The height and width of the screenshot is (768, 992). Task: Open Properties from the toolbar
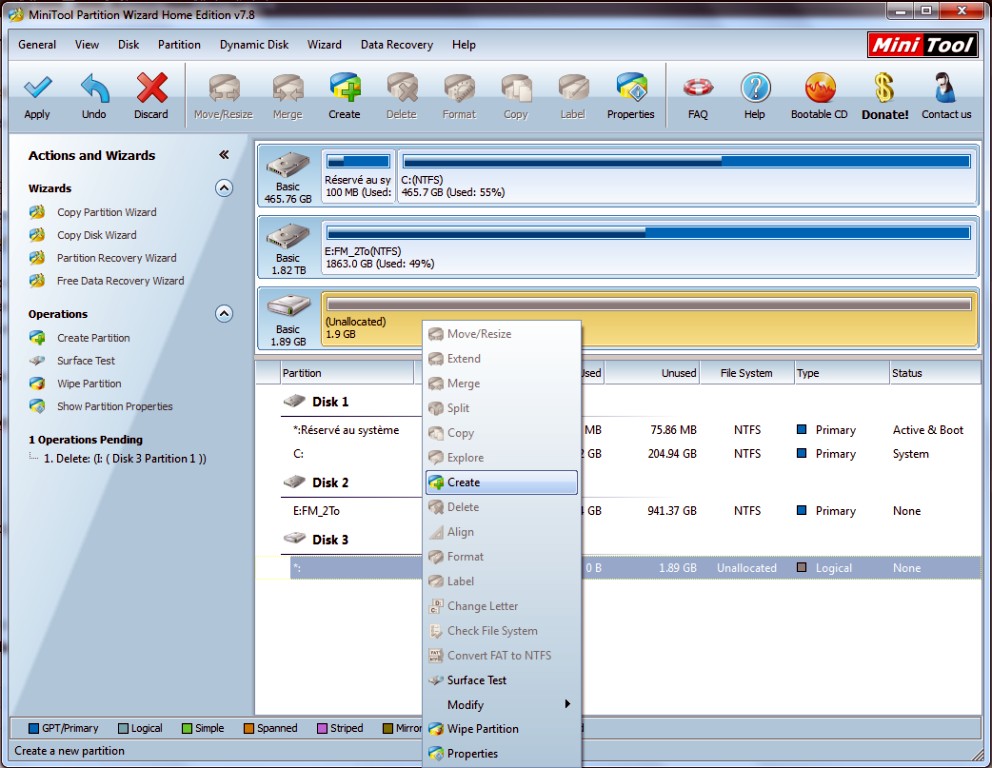631,88
